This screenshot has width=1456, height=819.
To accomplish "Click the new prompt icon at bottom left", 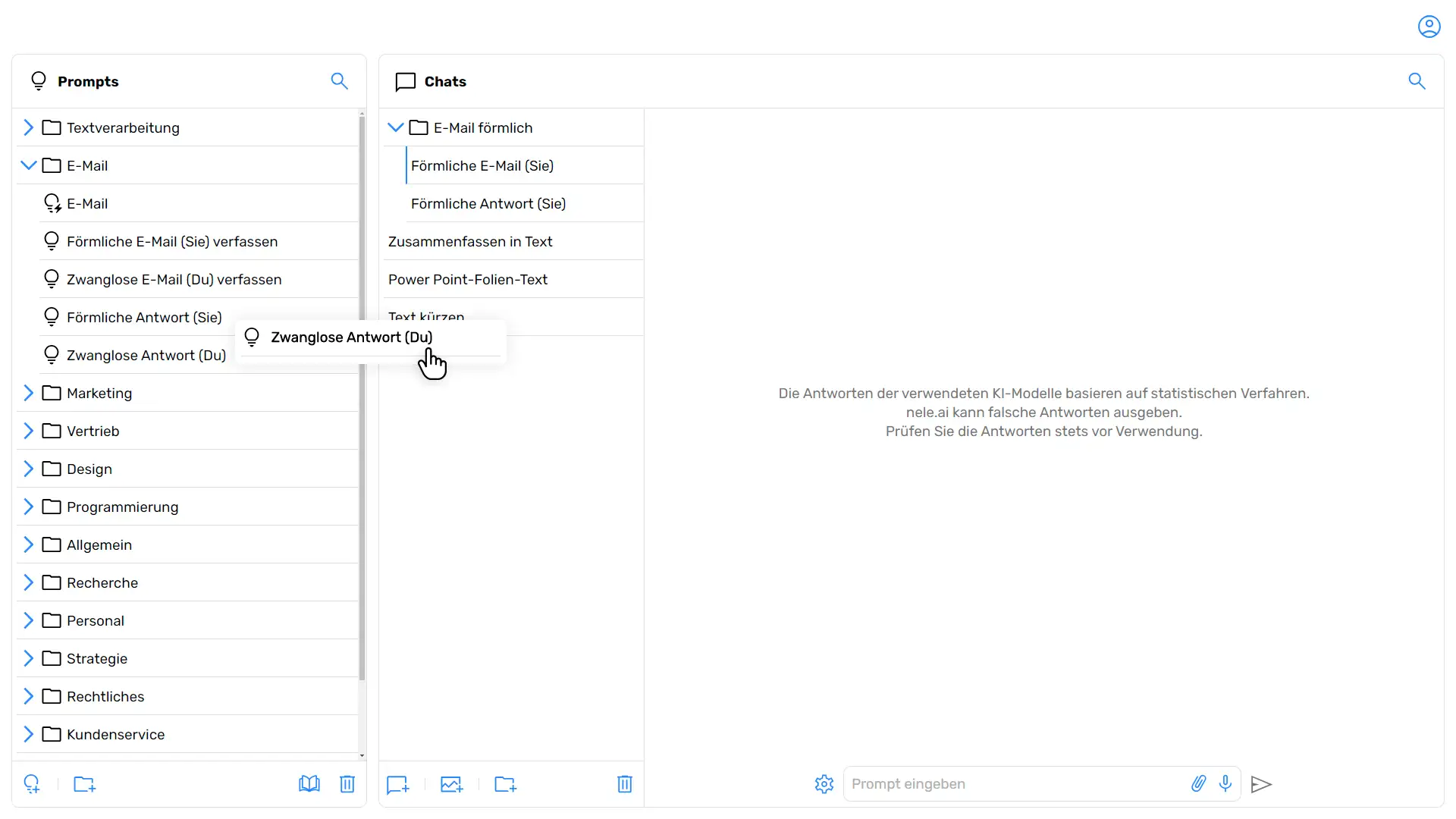I will 31,784.
